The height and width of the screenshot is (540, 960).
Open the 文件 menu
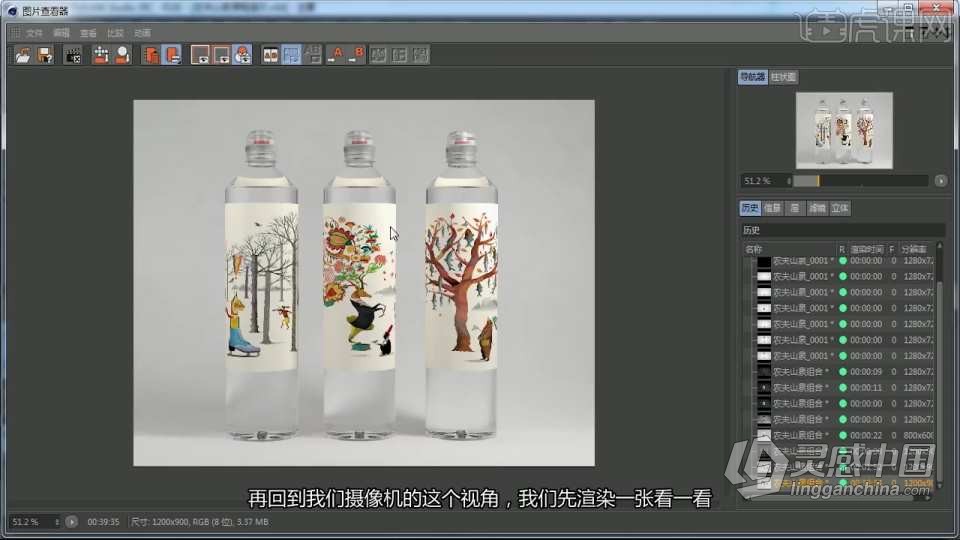pos(34,33)
